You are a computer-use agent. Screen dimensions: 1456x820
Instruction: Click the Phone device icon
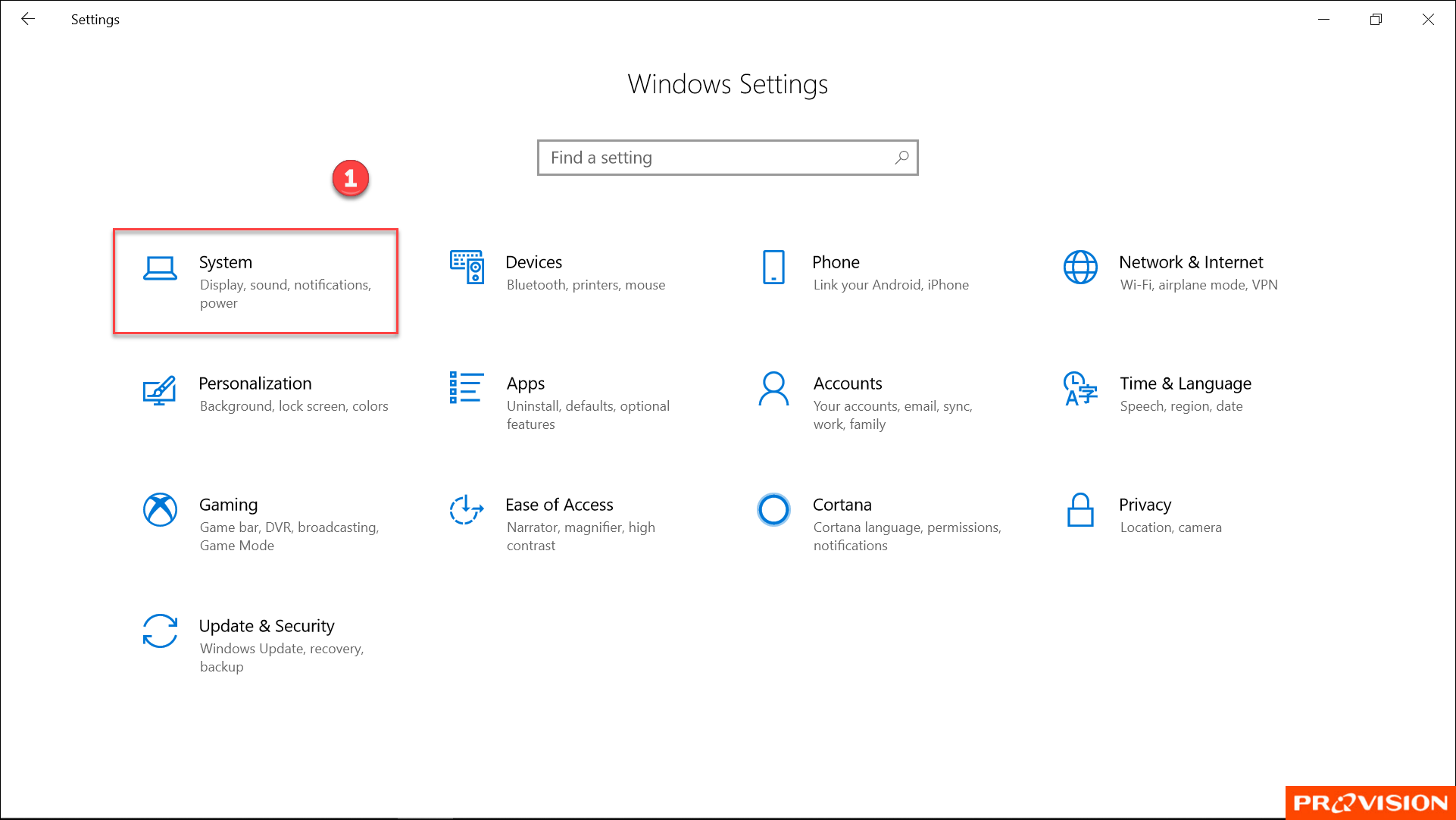tap(773, 267)
